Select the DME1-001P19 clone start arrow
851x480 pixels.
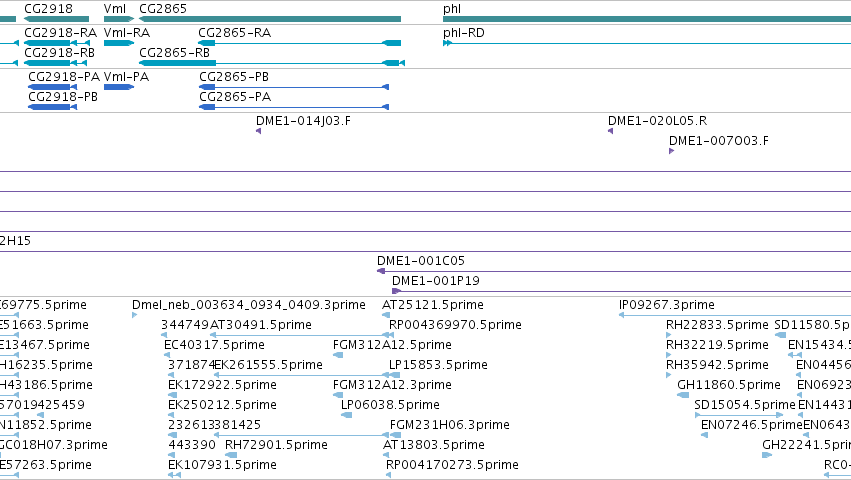point(396,291)
